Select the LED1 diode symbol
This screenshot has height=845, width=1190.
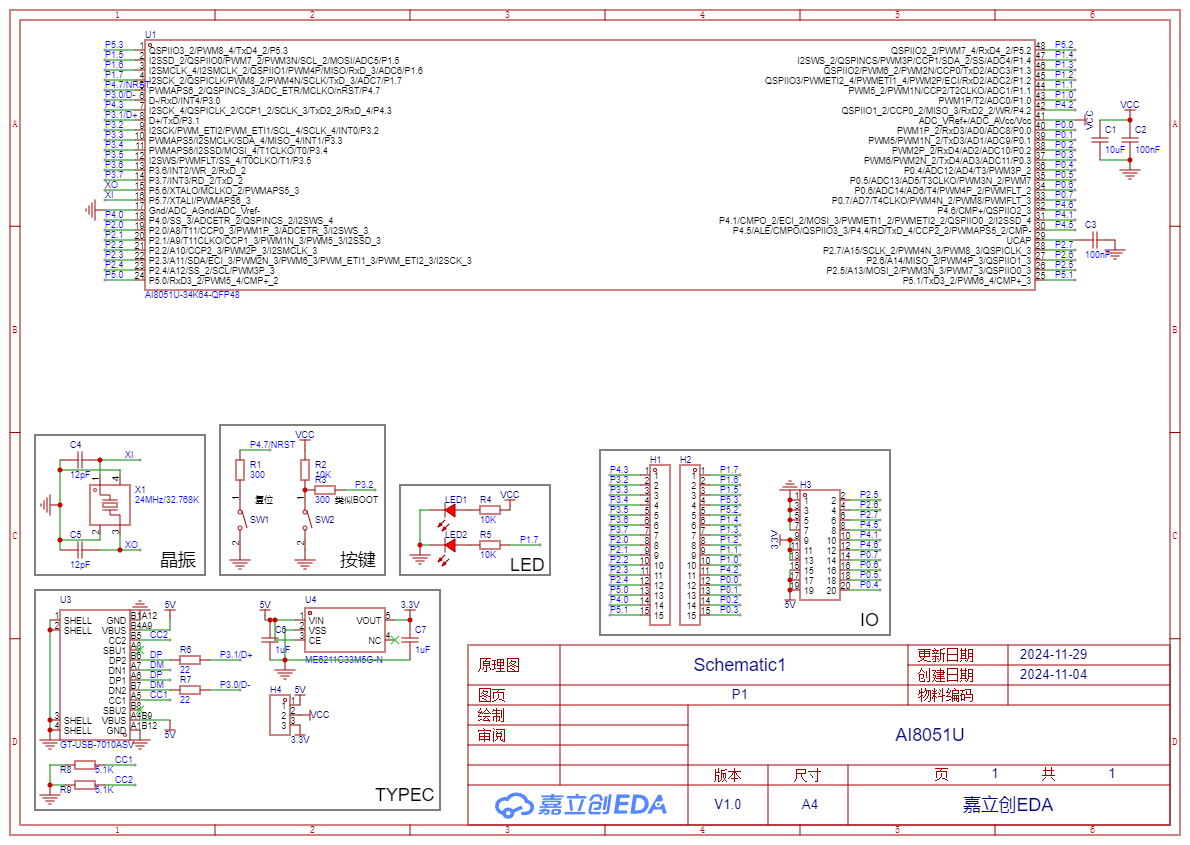pos(449,510)
